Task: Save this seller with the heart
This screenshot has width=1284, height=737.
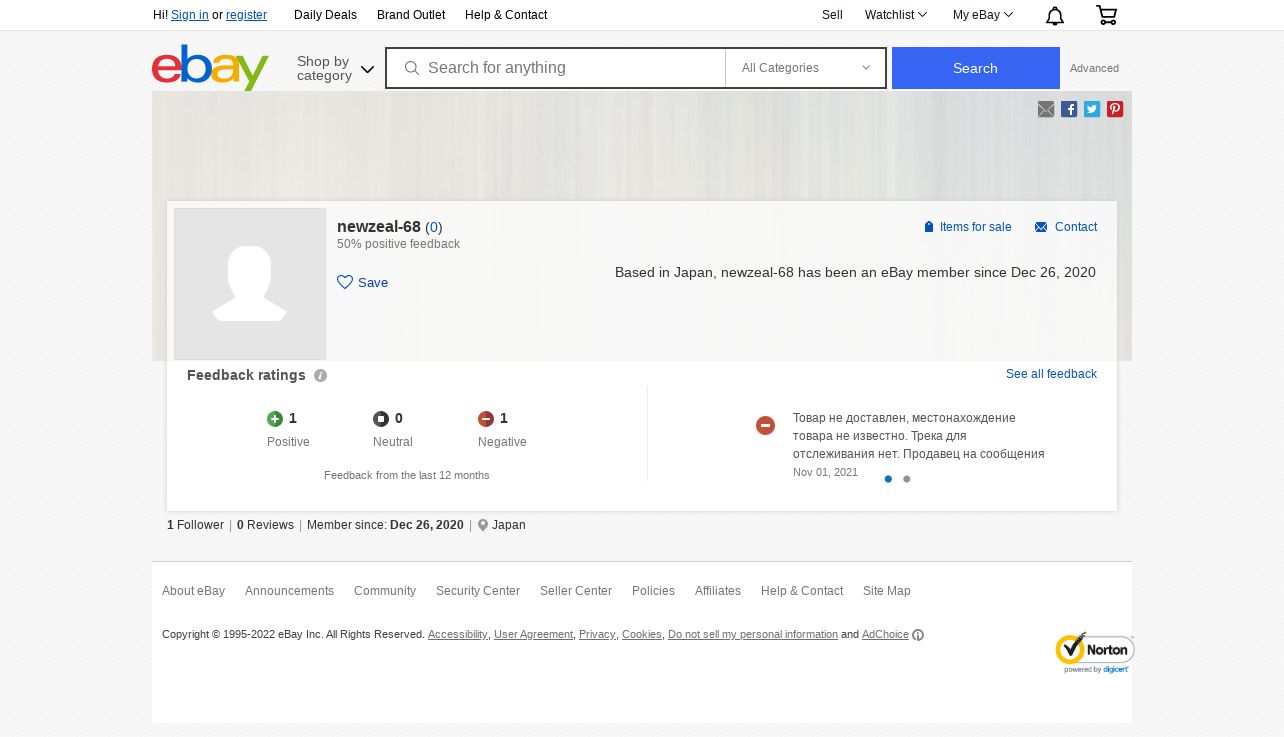Action: pyautogui.click(x=363, y=282)
